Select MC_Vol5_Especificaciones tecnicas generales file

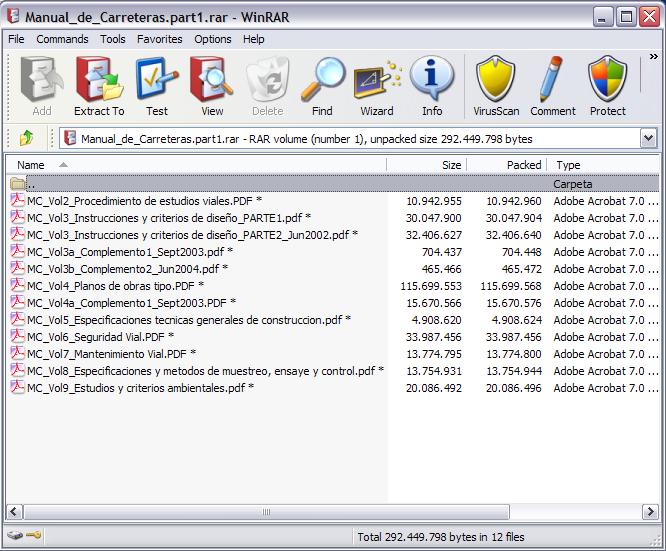(189, 320)
